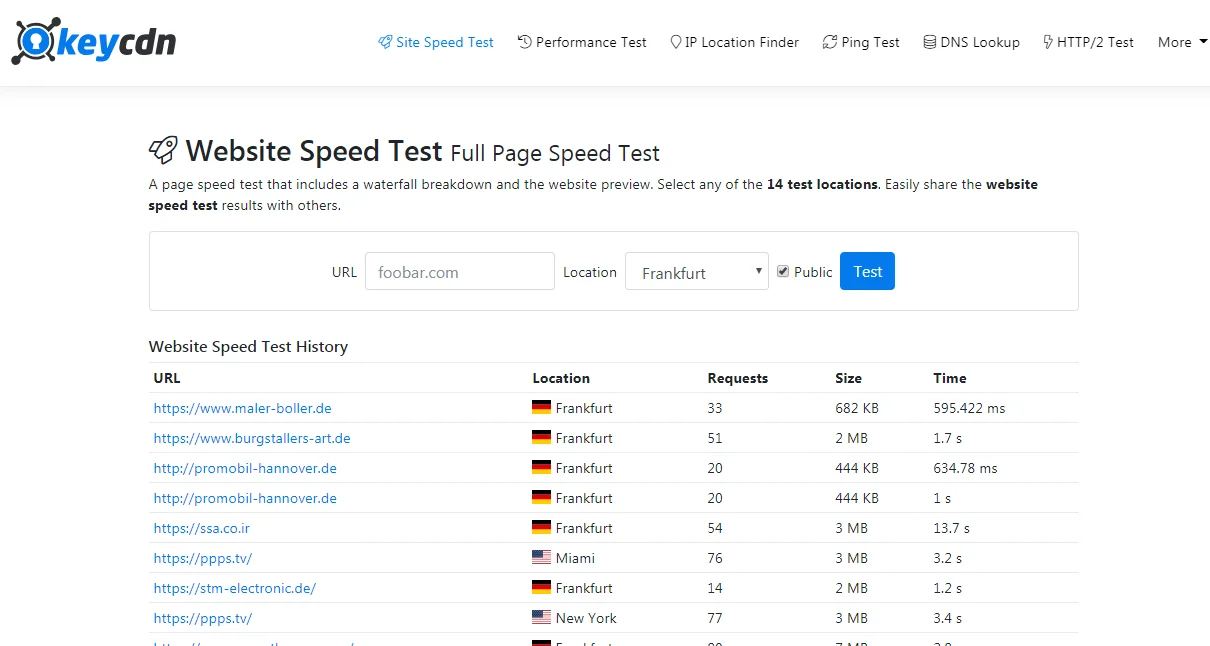1210x646 pixels.
Task: Click the lightning icon beside HTTP/2 Test
Action: (x=1048, y=42)
